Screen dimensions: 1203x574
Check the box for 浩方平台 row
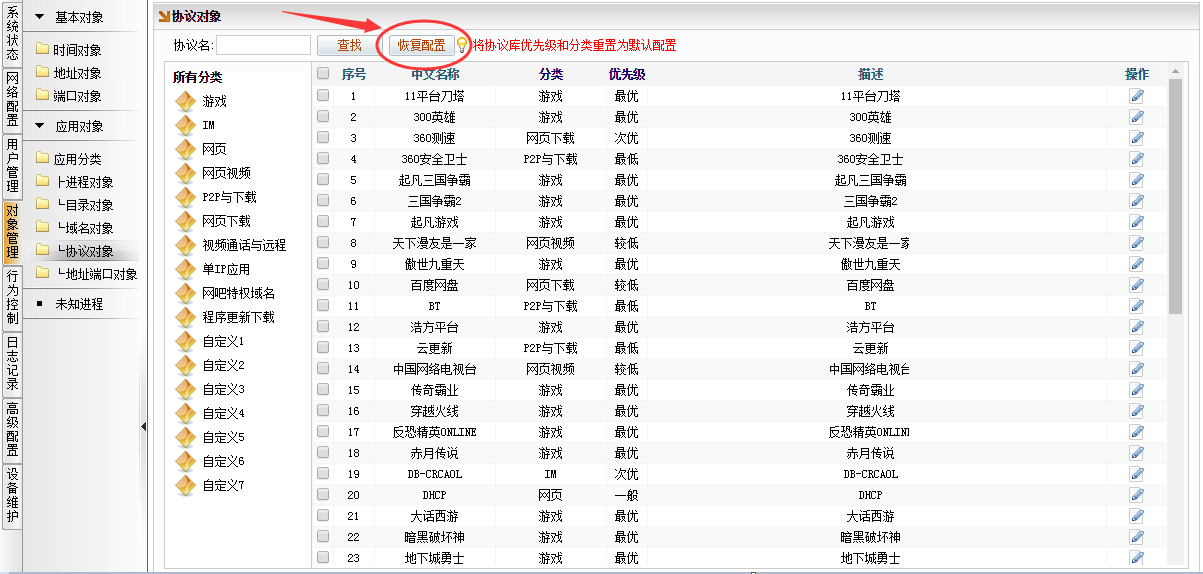323,327
